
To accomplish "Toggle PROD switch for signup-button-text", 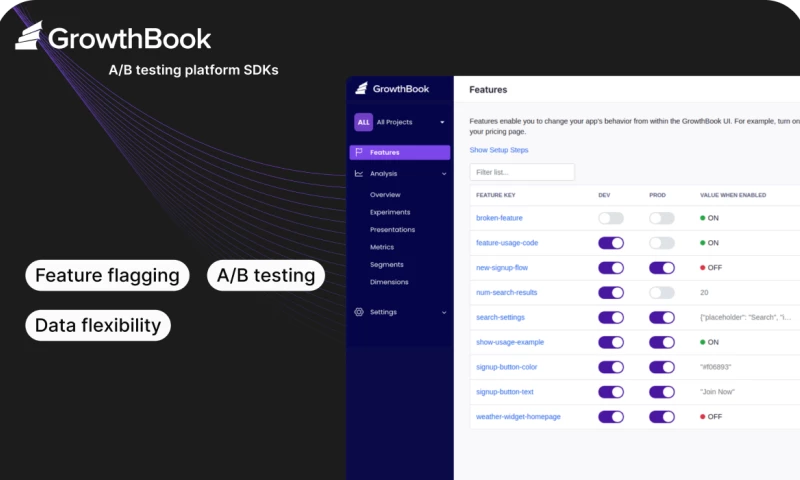I will coord(662,392).
